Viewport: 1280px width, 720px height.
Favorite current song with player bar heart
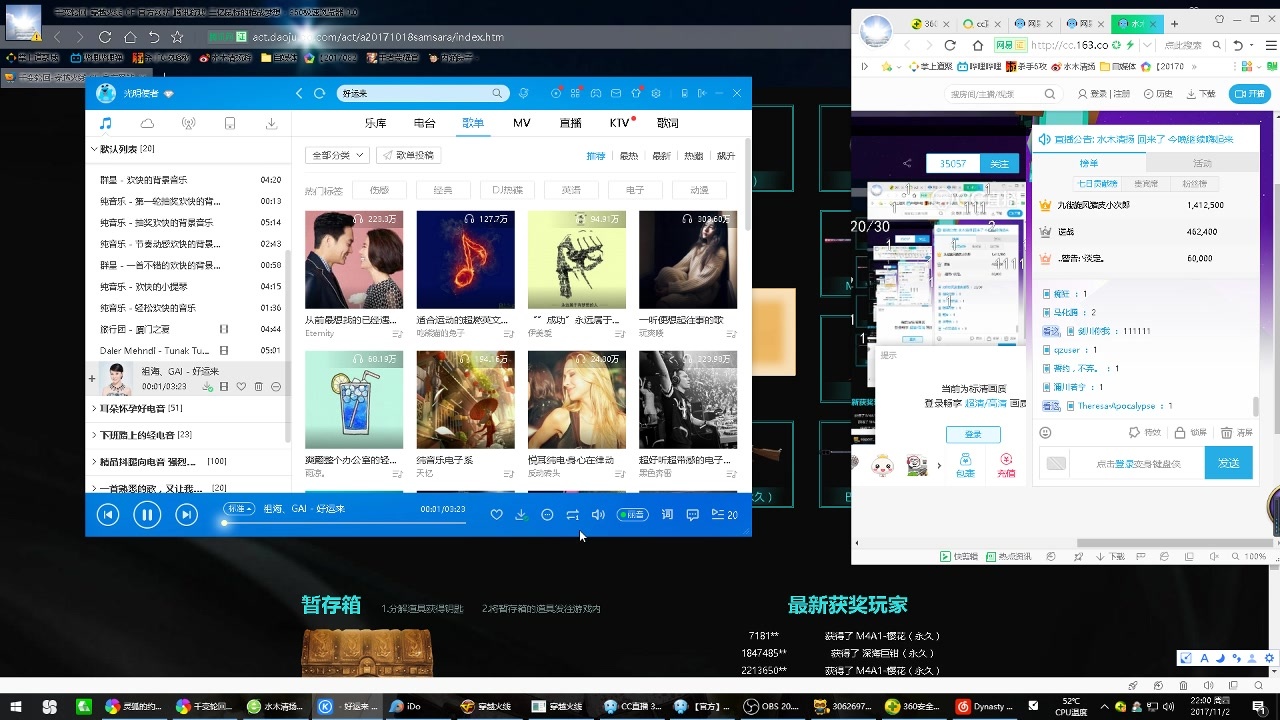coord(496,514)
